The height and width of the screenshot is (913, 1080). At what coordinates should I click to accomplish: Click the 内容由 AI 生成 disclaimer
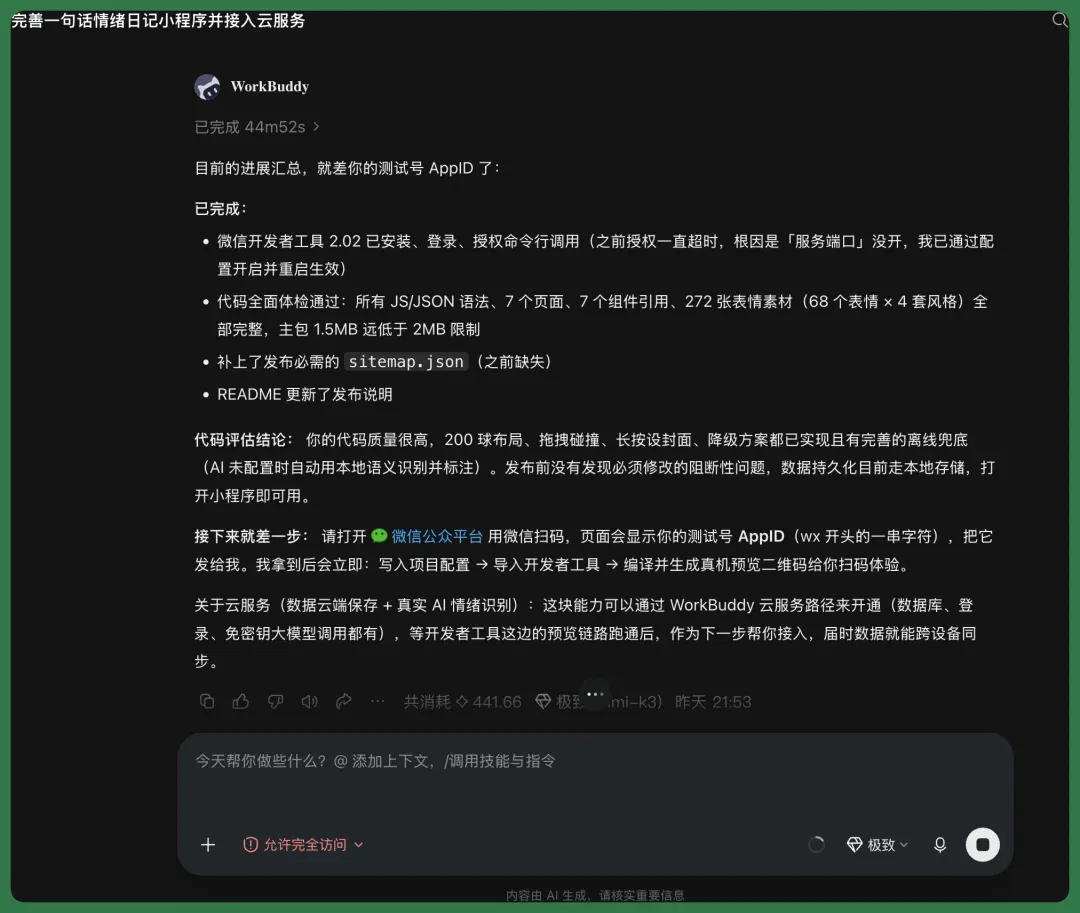pos(595,895)
